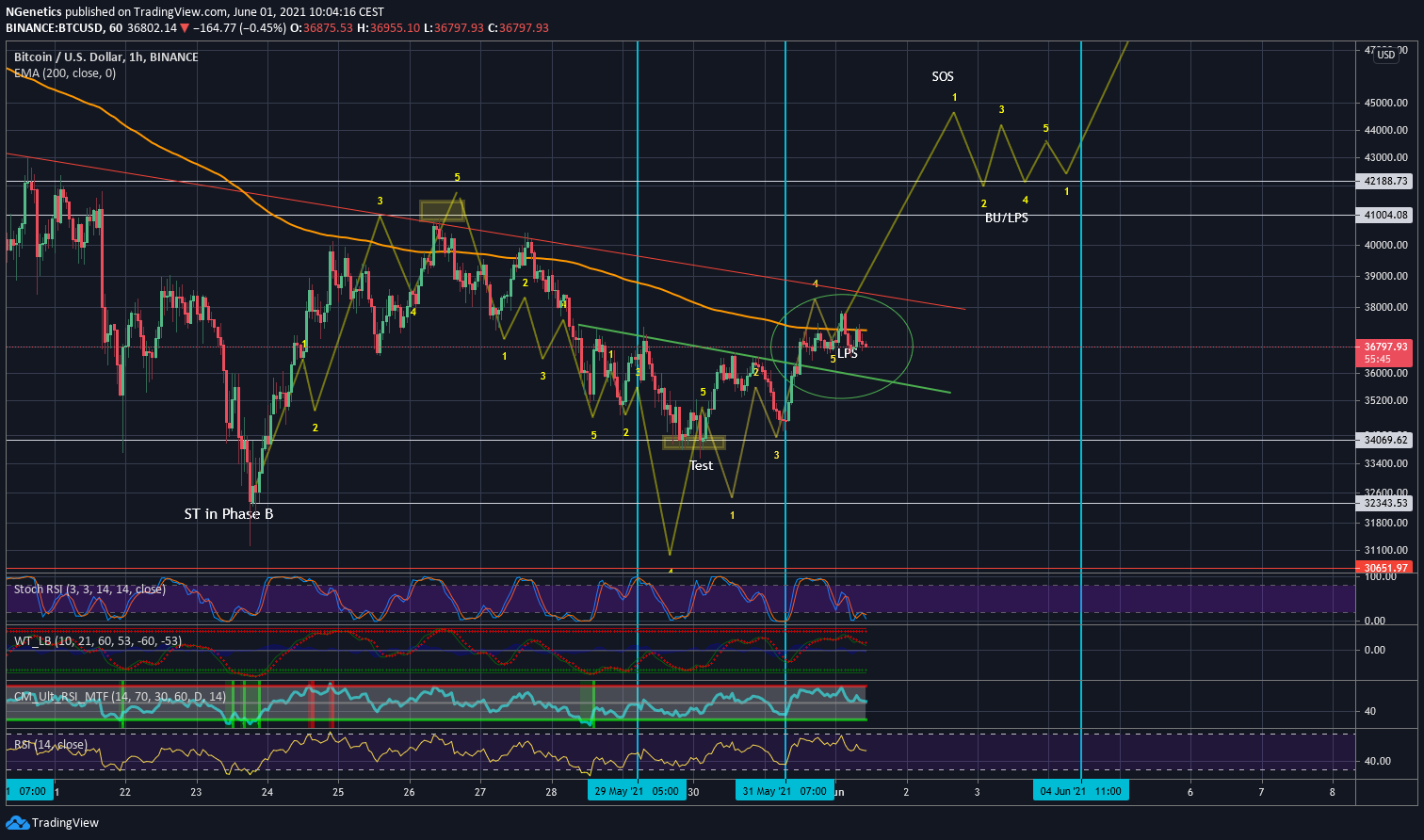Screen dimensions: 1424x840
Task: Click the C:36797.93 close value
Action: click(x=518, y=28)
